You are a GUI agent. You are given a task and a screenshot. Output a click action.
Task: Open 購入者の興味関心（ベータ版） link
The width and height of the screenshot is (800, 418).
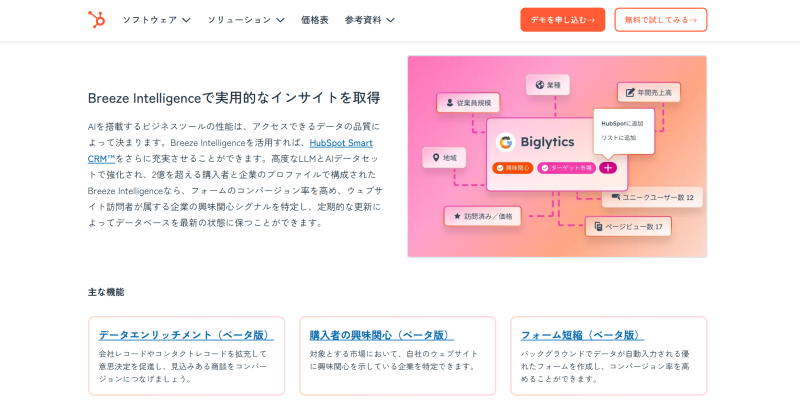pyautogui.click(x=381, y=335)
